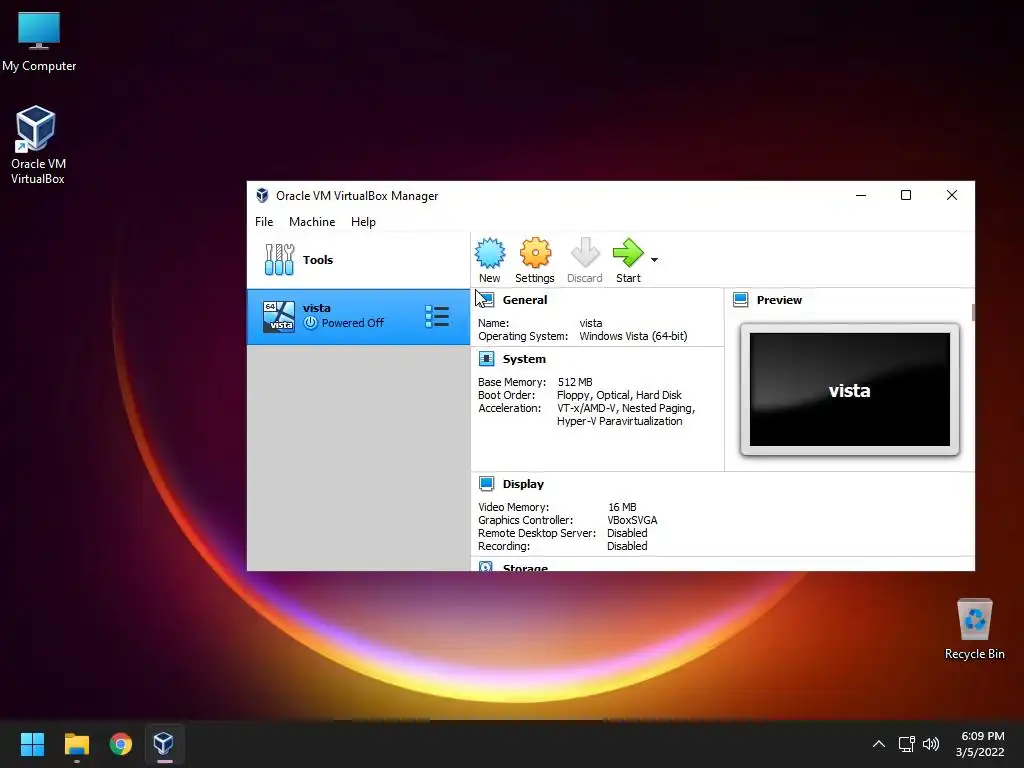1024x768 pixels.
Task: Select Oracle VM VirtualBox desktop shortcut
Action: 37,145
